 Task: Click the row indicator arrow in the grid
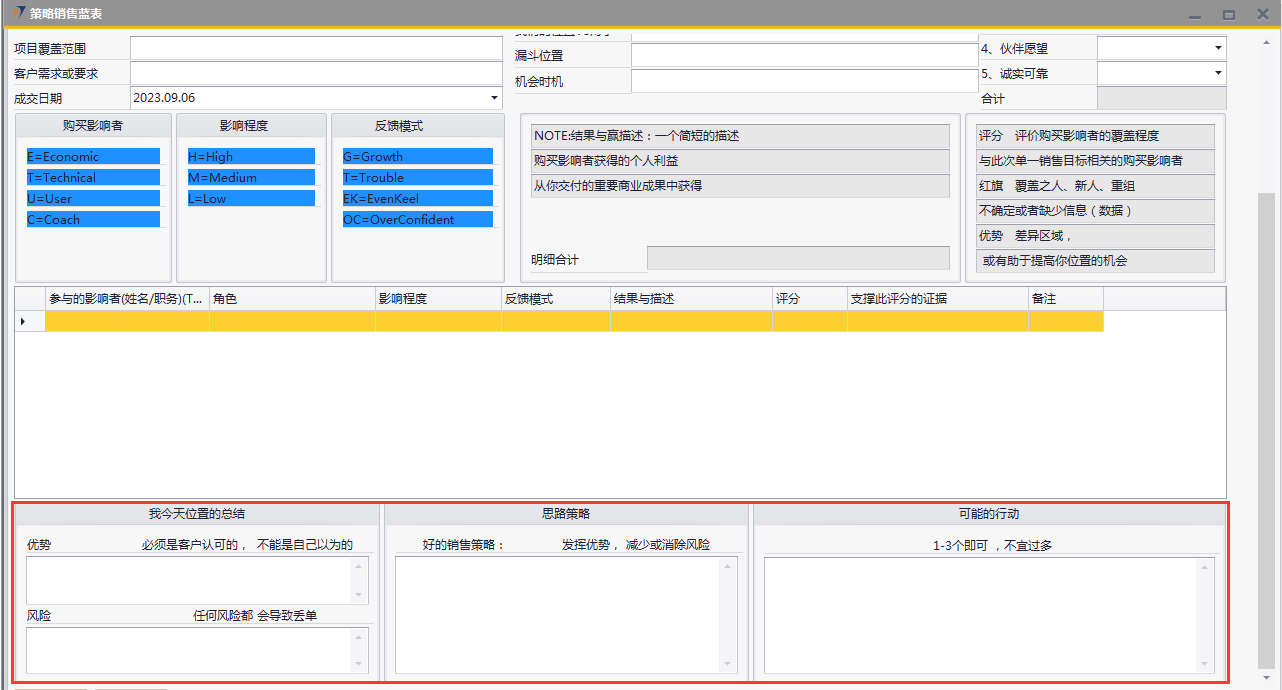pos(24,321)
